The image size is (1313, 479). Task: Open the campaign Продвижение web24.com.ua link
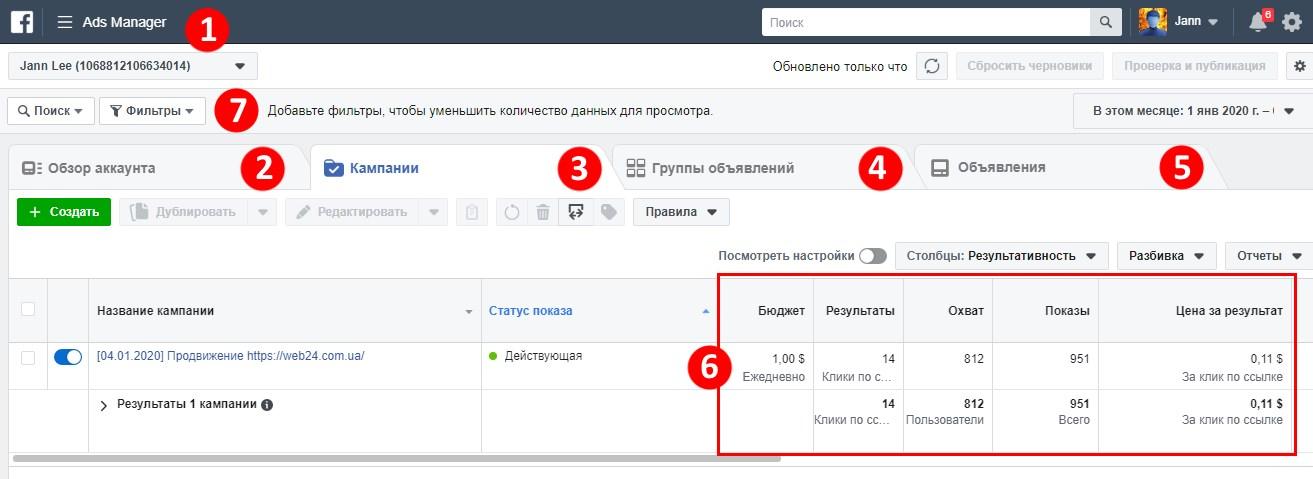230,356
